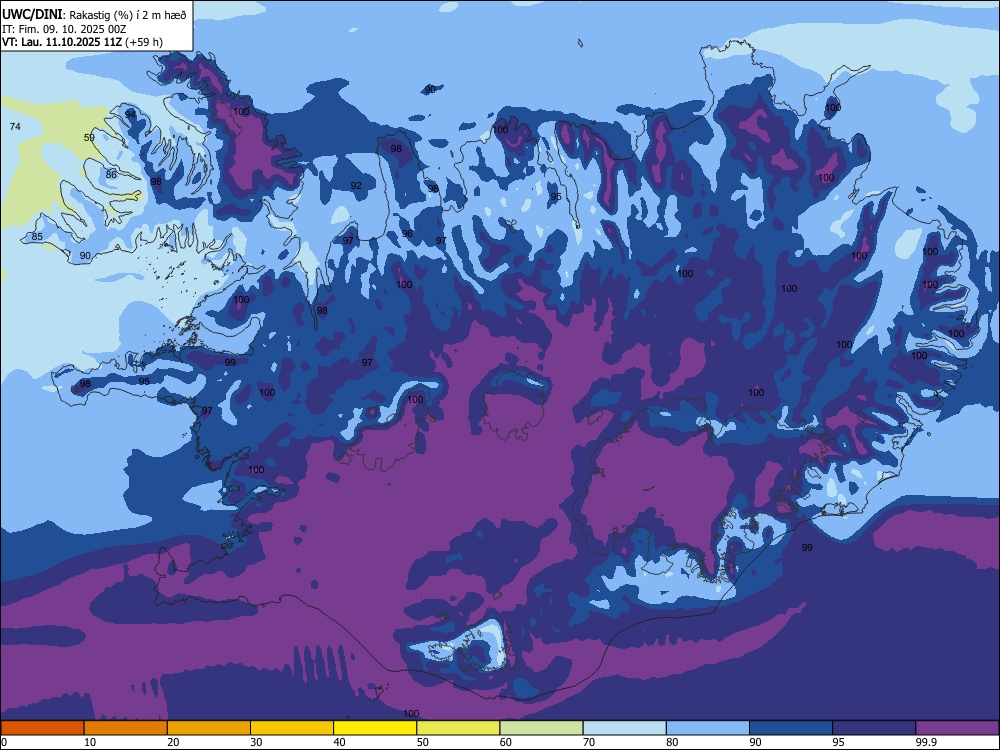Click the bright yellow 40–50 legend swatch
This screenshot has height=750, width=1000.
[375, 728]
